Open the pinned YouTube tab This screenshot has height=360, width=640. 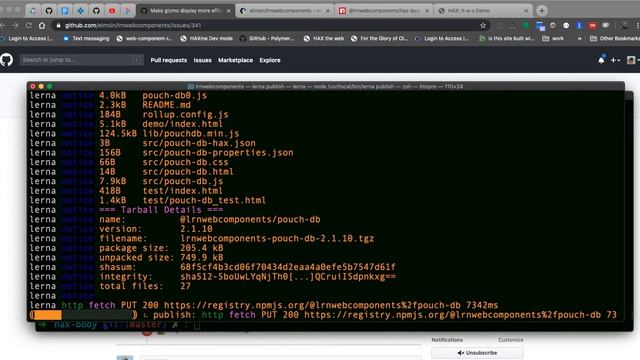(x=112, y=11)
